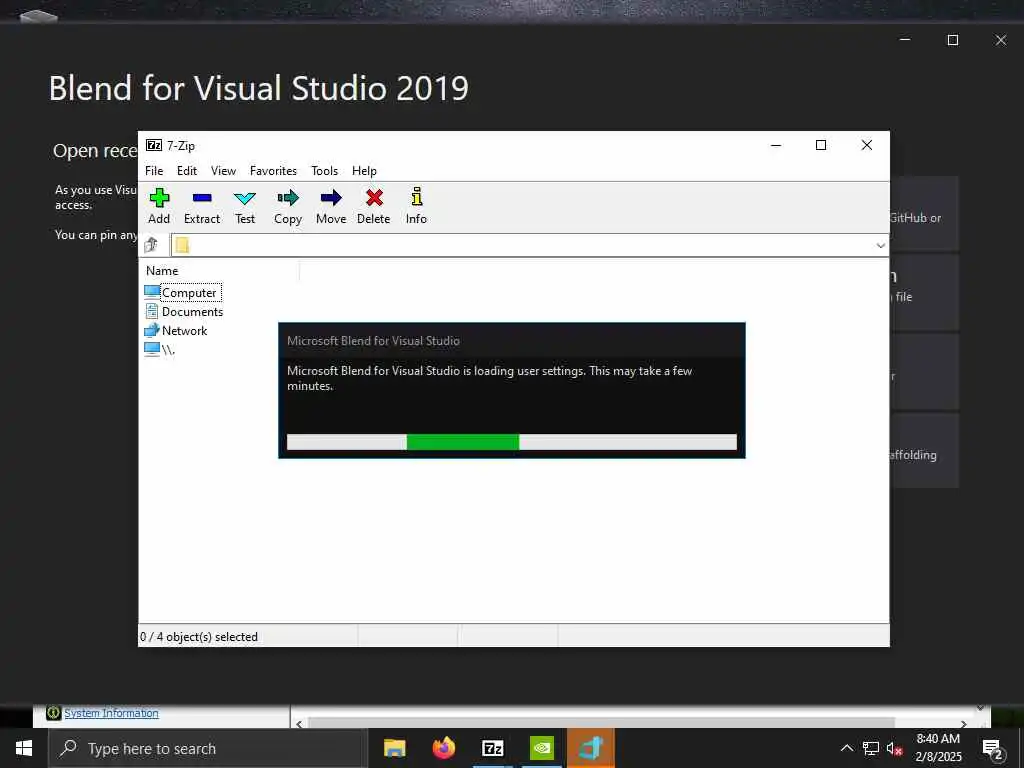Viewport: 1024px width, 768px height.
Task: Select the Test toolbar icon
Action: point(245,206)
